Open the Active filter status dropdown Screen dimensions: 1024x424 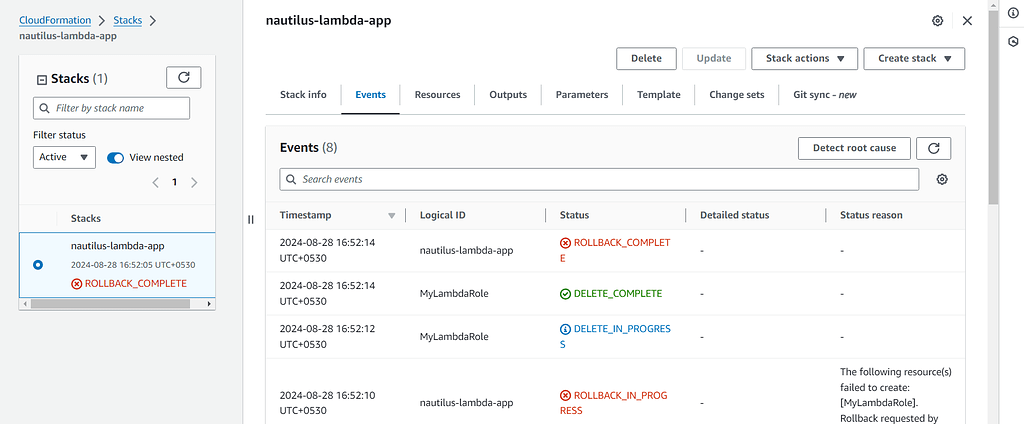[64, 157]
